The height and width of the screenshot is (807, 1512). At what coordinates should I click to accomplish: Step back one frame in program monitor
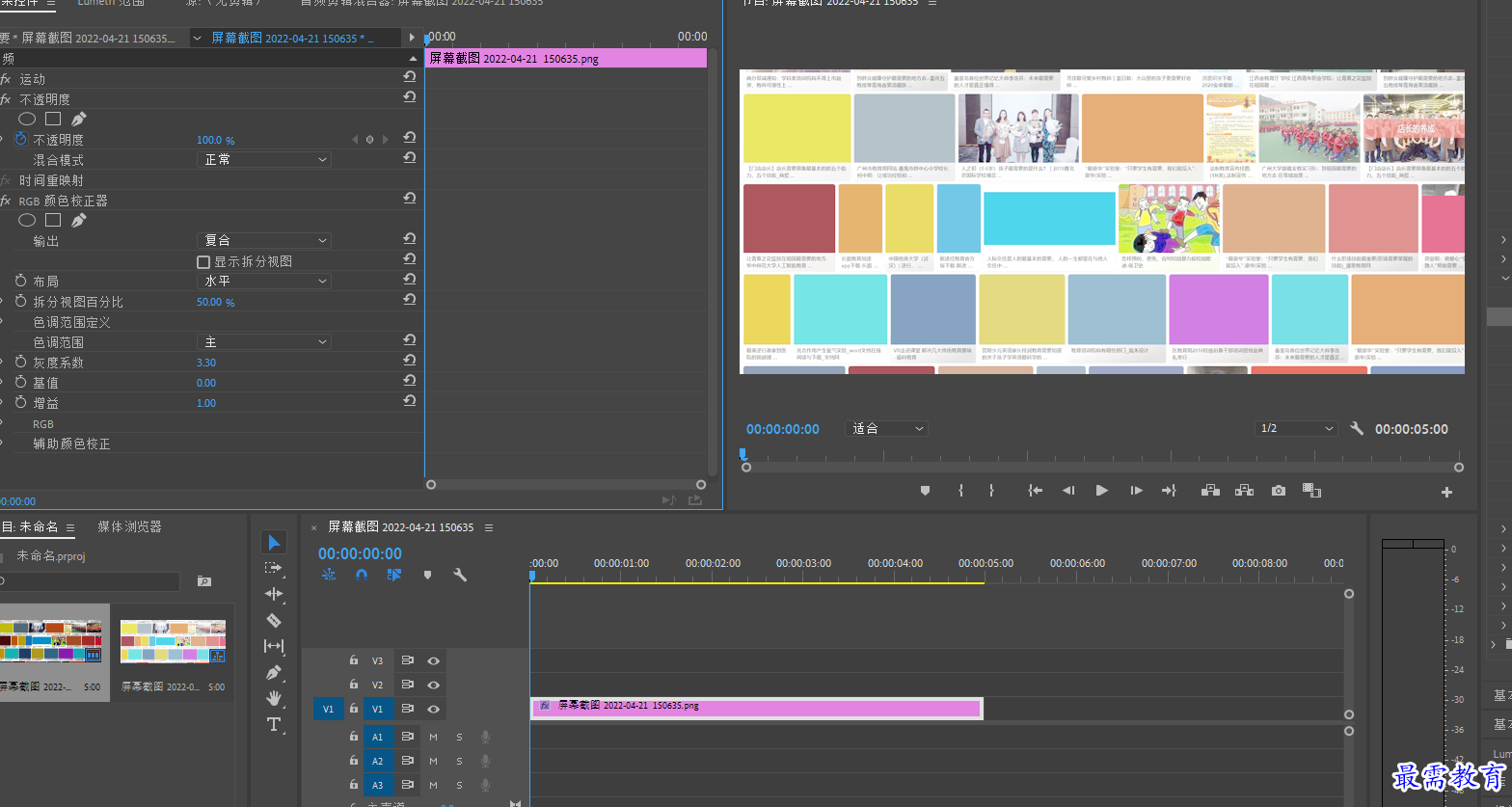pyautogui.click(x=1068, y=491)
